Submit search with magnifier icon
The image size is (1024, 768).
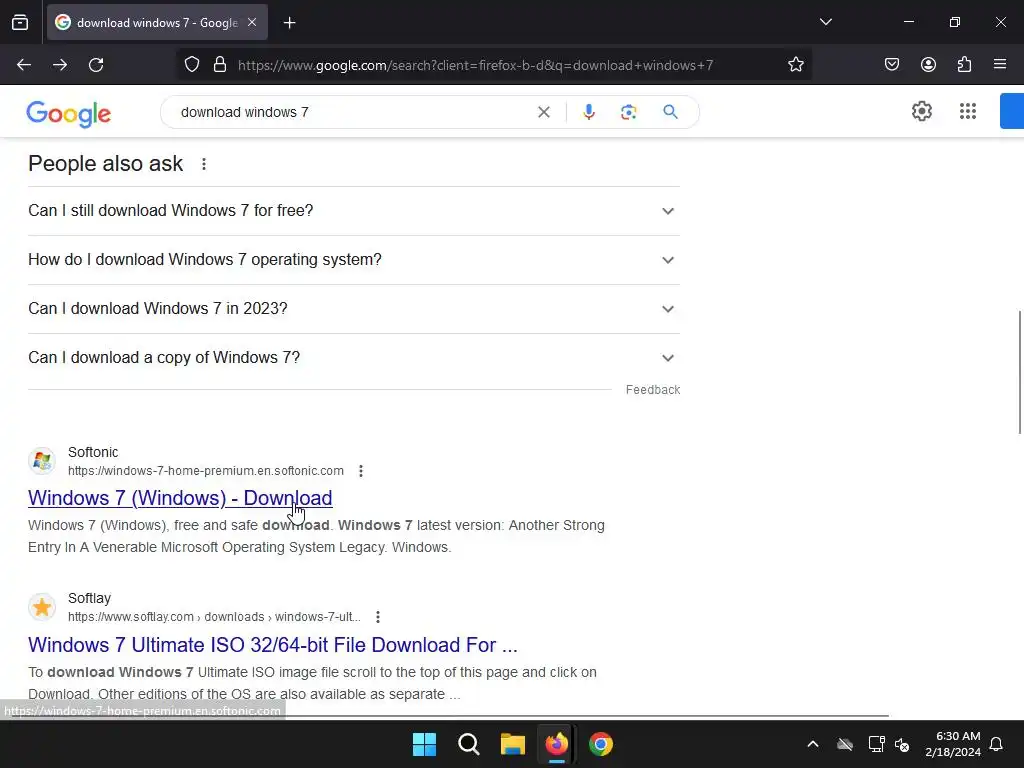coord(670,112)
